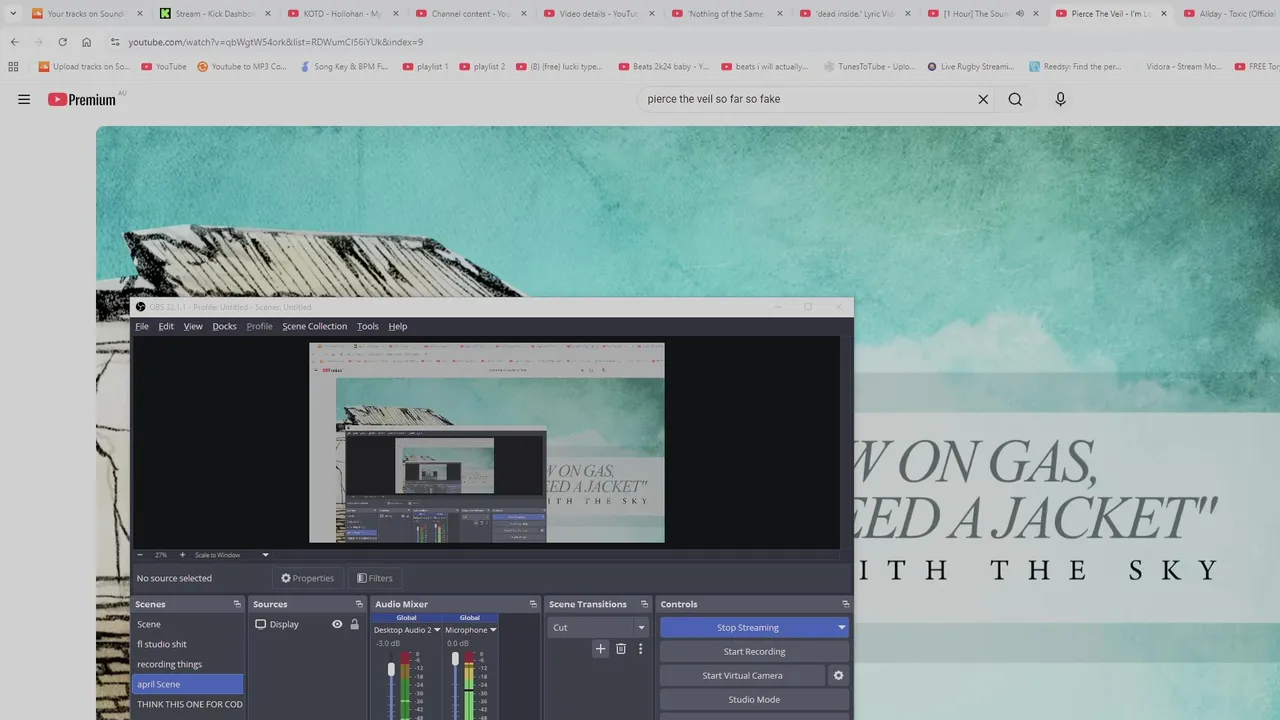Open the OBS Help menu
This screenshot has height=720, width=1280.
click(398, 326)
